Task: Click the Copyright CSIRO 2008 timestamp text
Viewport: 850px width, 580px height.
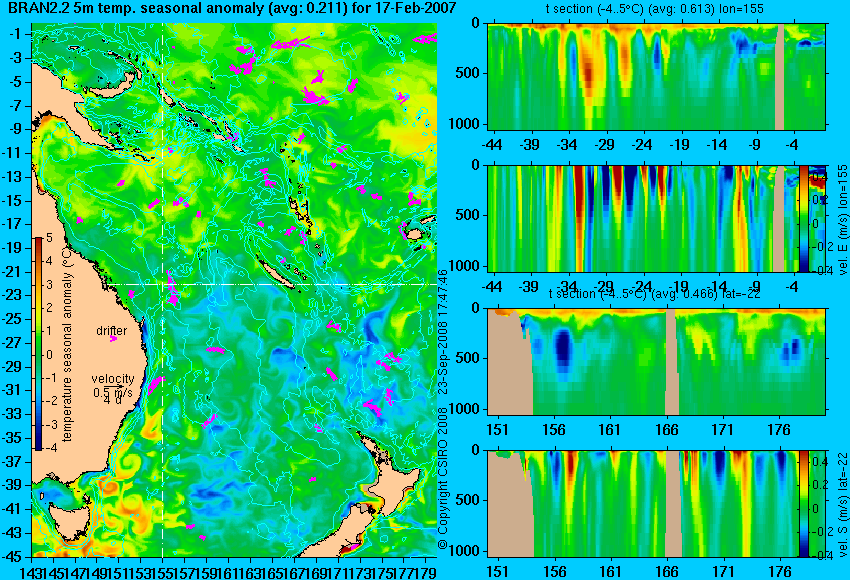Action: coord(443,410)
